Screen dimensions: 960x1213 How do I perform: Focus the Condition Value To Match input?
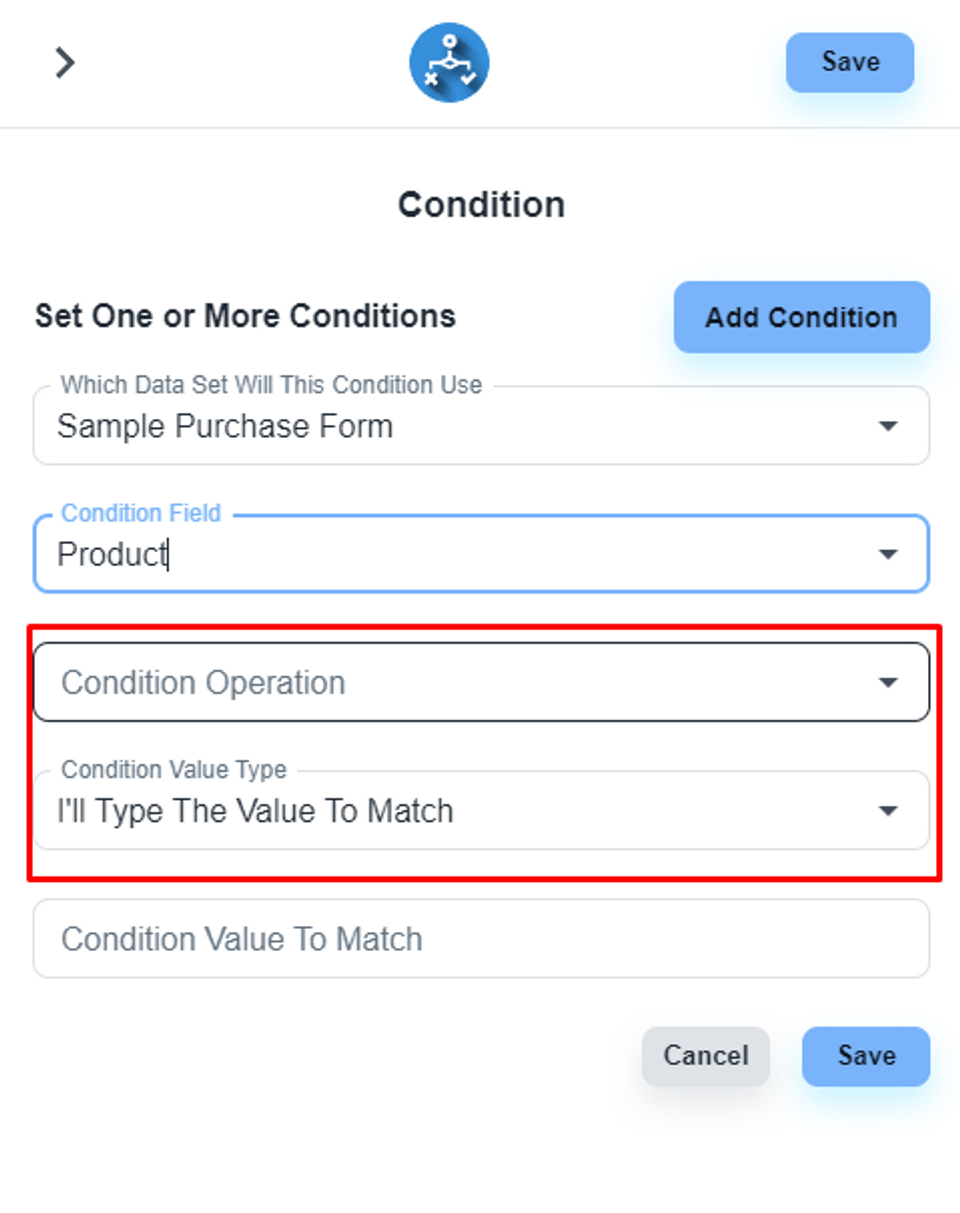(481, 939)
